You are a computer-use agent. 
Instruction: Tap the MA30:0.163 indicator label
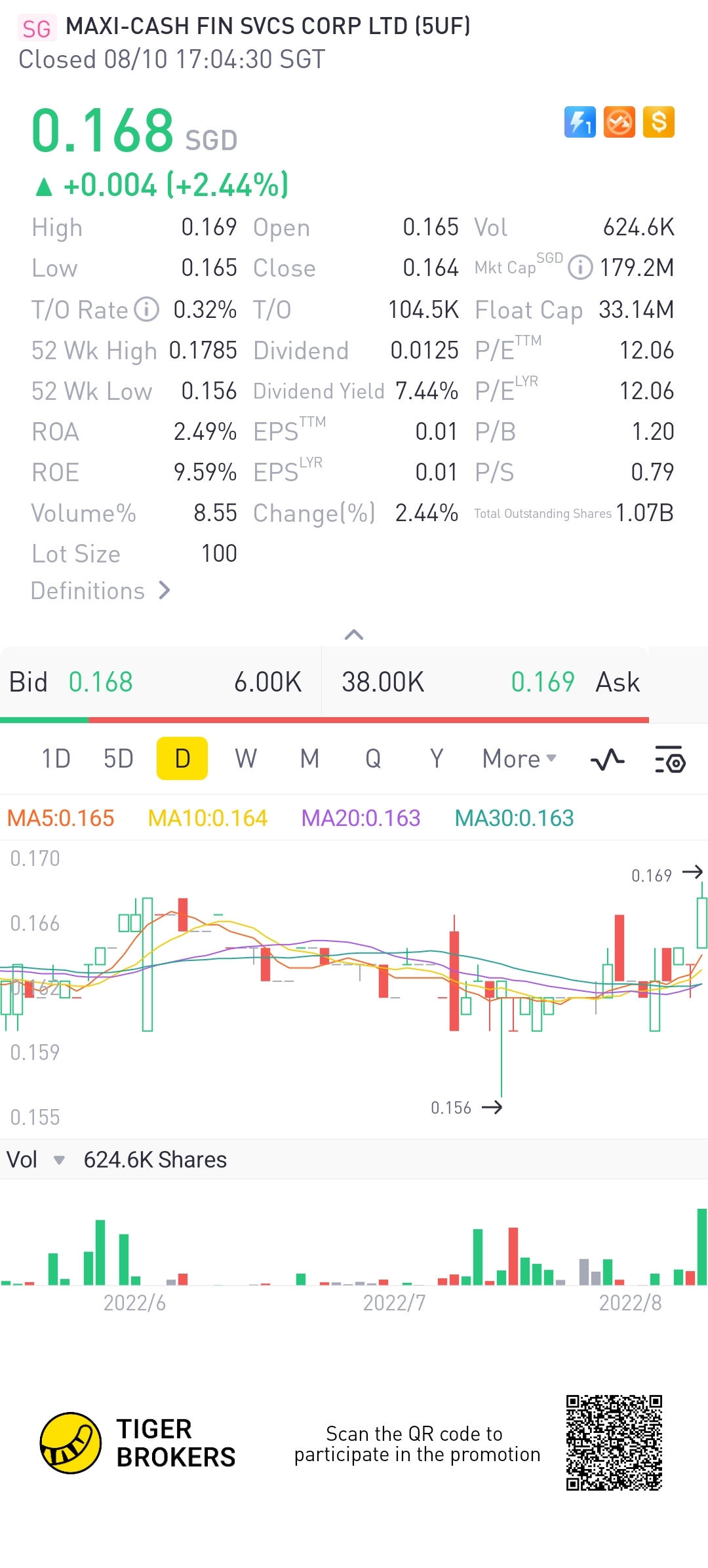coord(515,818)
